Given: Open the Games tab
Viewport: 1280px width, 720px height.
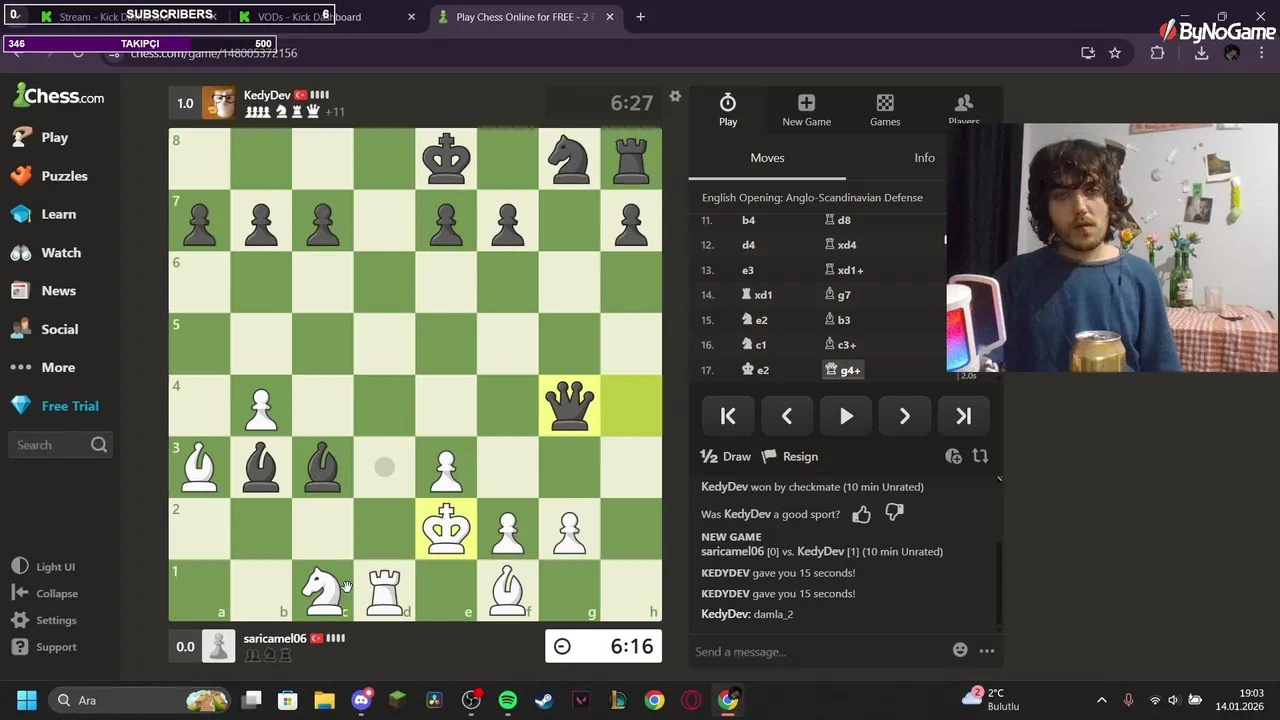Looking at the screenshot, I should tap(885, 109).
